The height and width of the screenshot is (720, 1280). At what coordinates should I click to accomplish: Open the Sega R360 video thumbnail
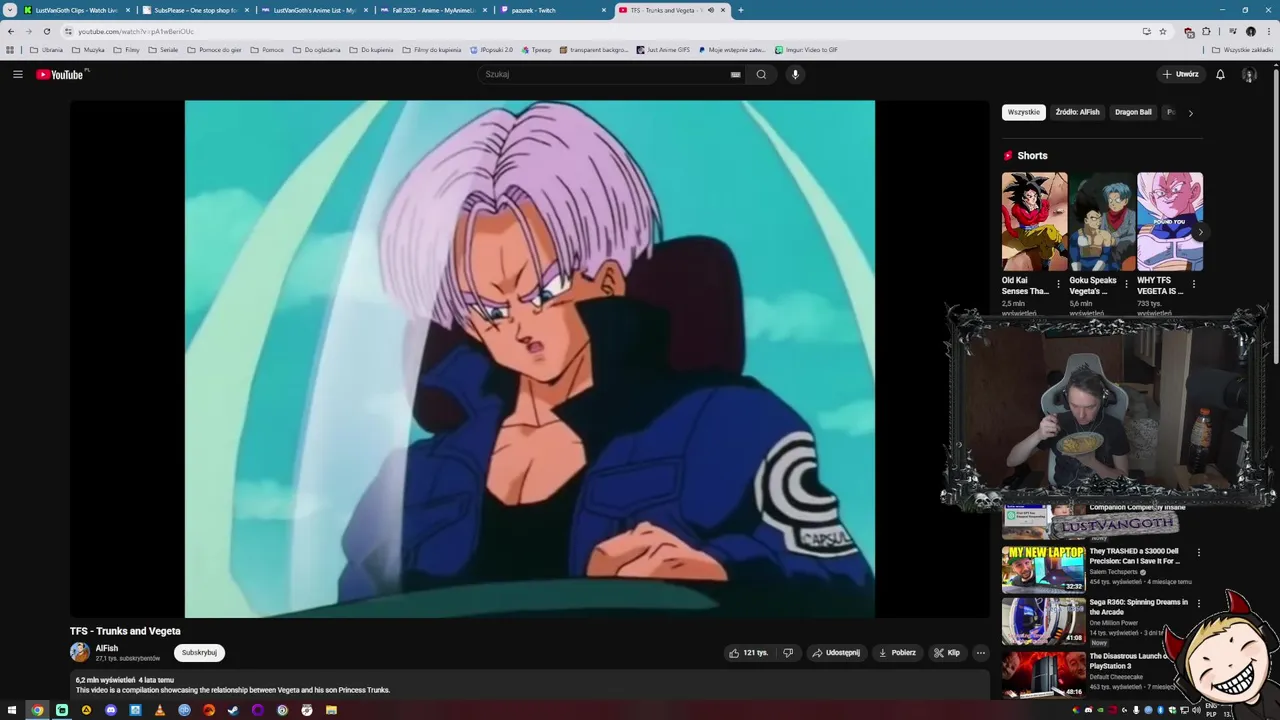[x=1043, y=621]
